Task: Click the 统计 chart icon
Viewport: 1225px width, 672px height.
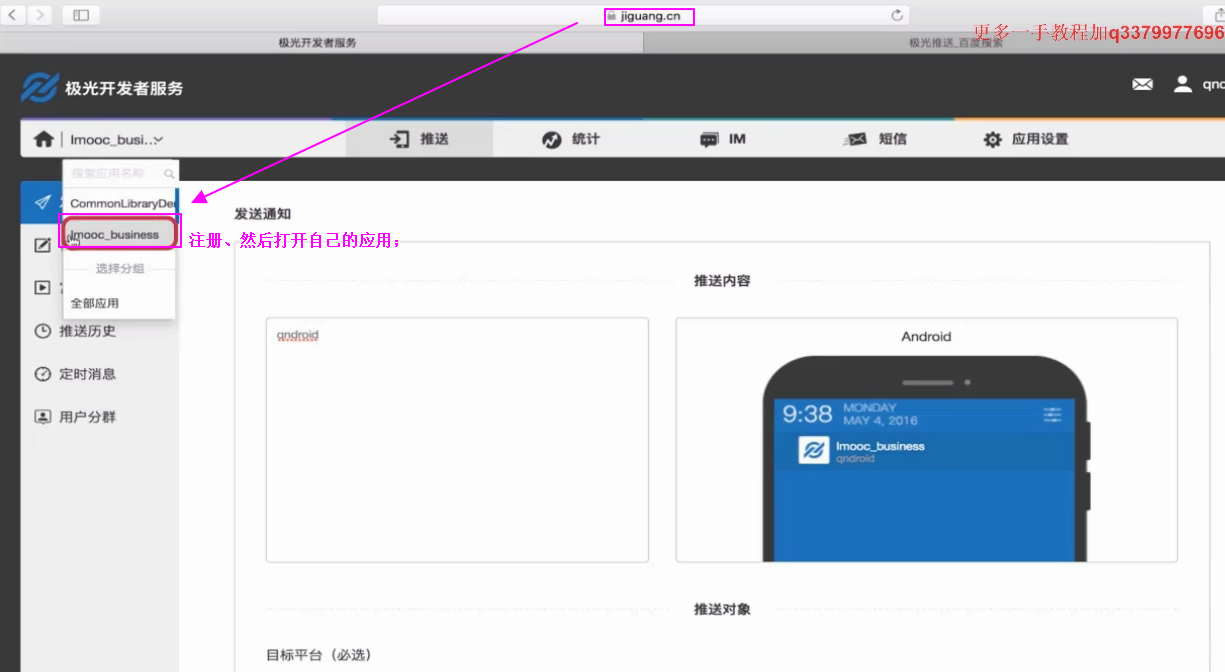Action: [552, 140]
